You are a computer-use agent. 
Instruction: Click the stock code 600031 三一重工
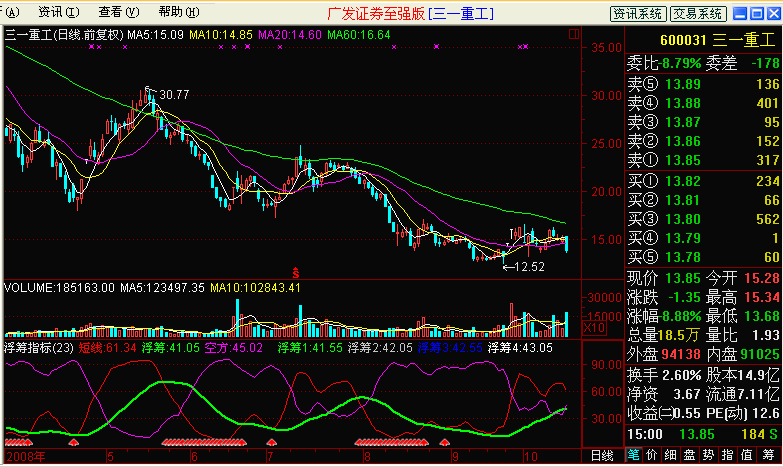[718, 40]
